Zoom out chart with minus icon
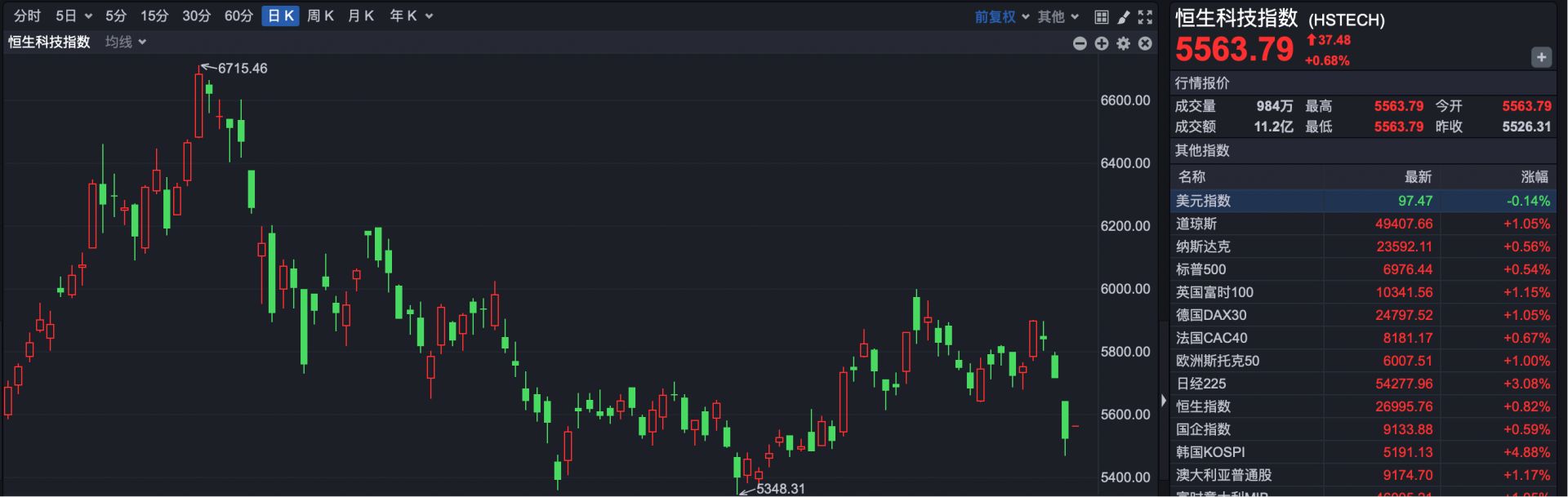 click(x=1080, y=43)
